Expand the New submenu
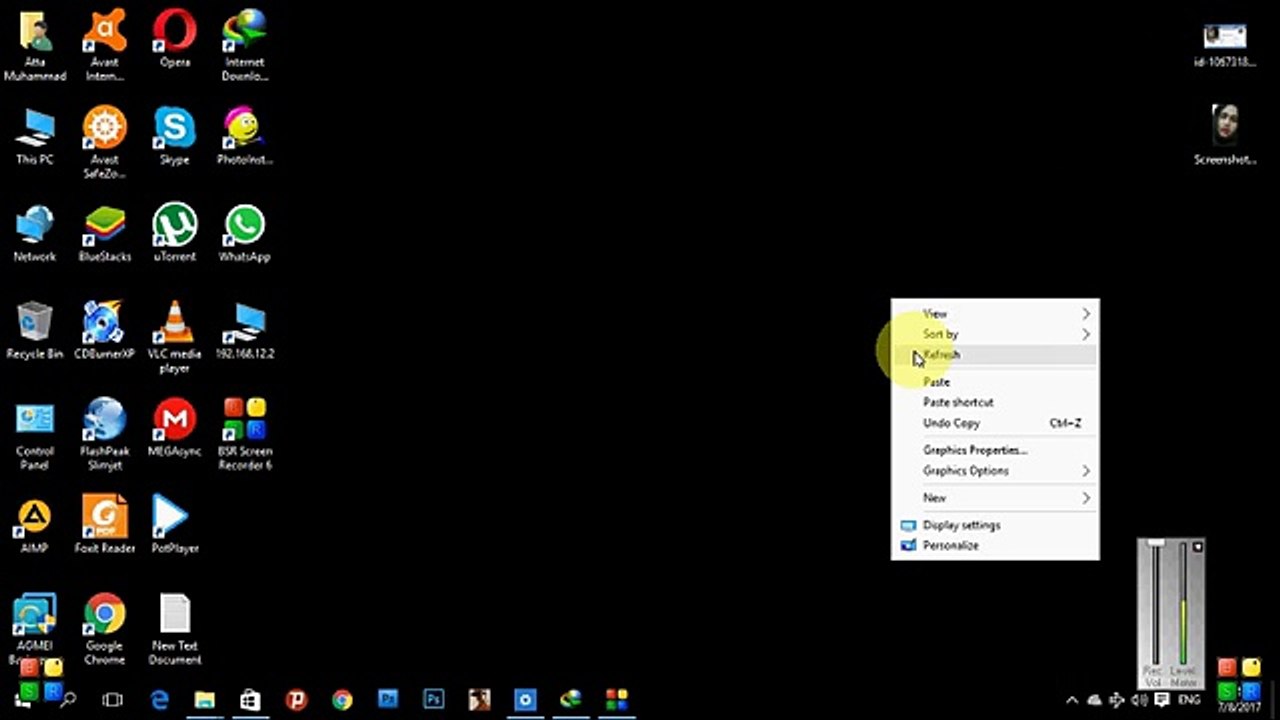Viewport: 1280px width, 720px height. (995, 498)
